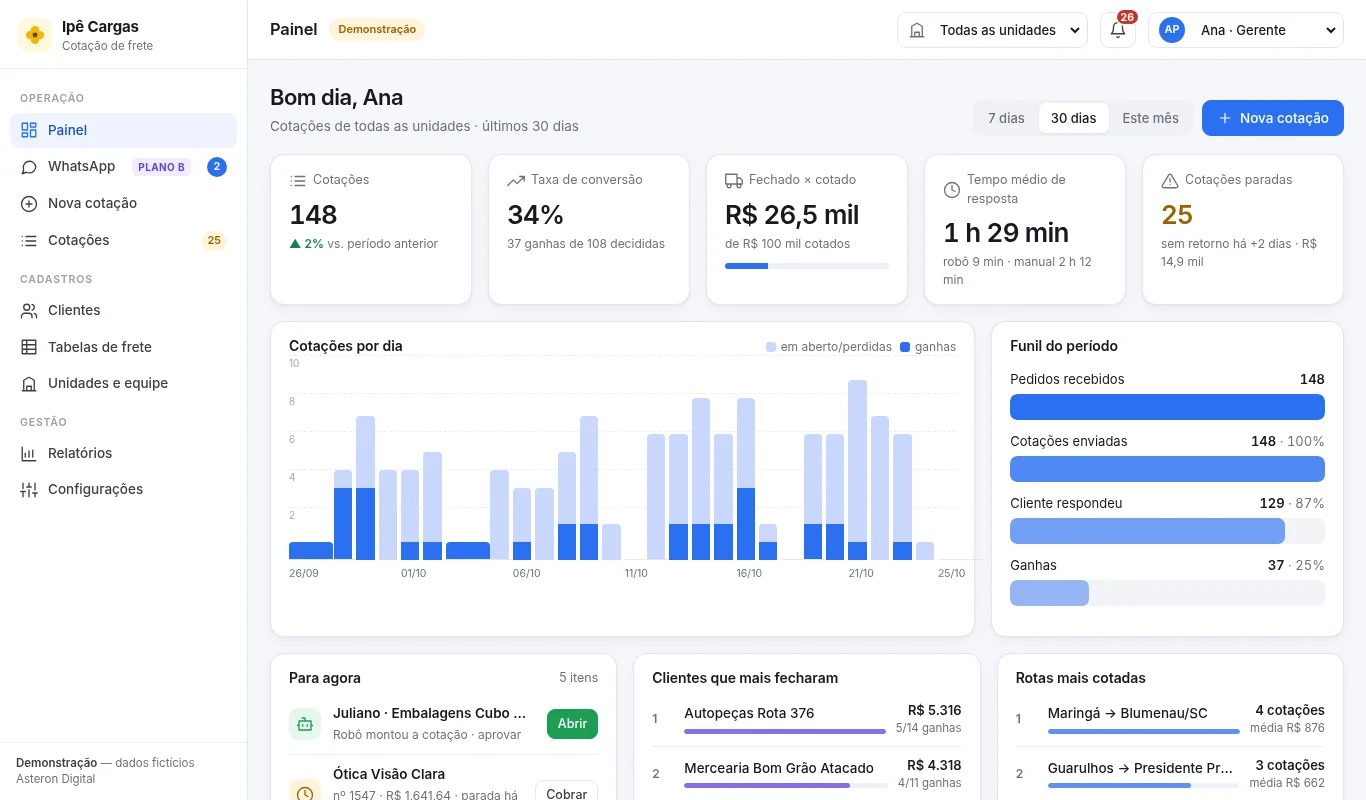Open notifications bell with 26 badge
Viewport: 1366px width, 800px height.
pyautogui.click(x=1118, y=30)
